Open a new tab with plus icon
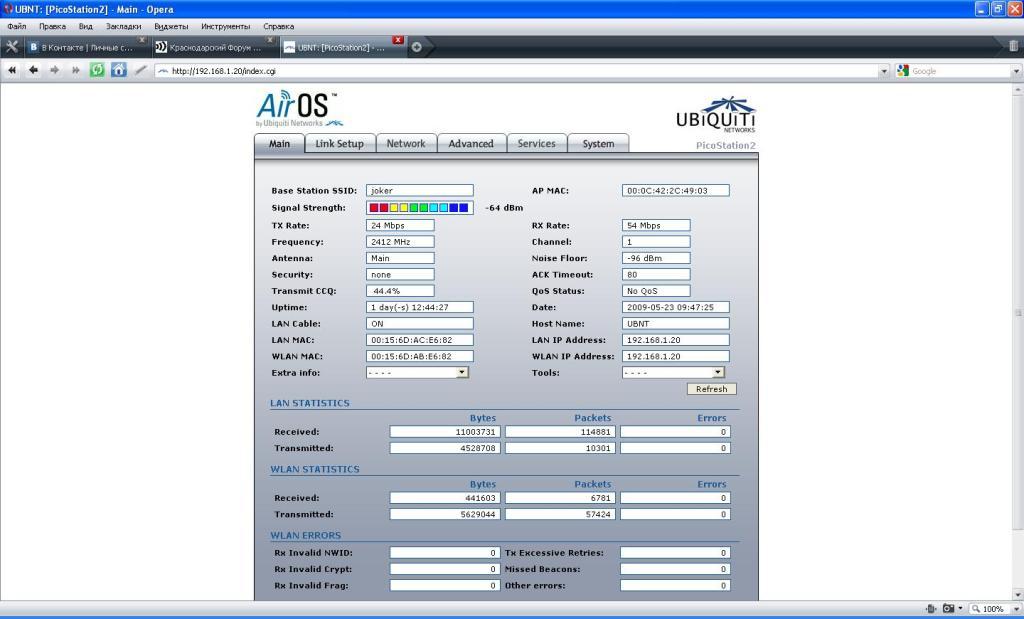This screenshot has height=619, width=1024. click(x=416, y=47)
